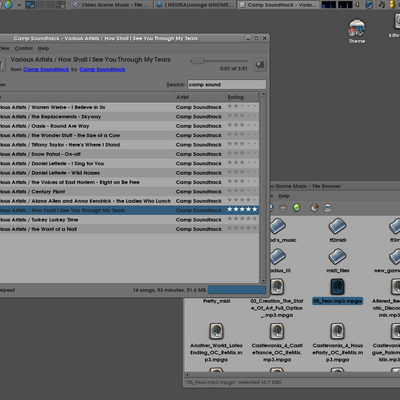The width and height of the screenshot is (400, 400).
Task: Select song 'the Wonder Stuff - the Size of a Cow'
Action: pos(129,135)
